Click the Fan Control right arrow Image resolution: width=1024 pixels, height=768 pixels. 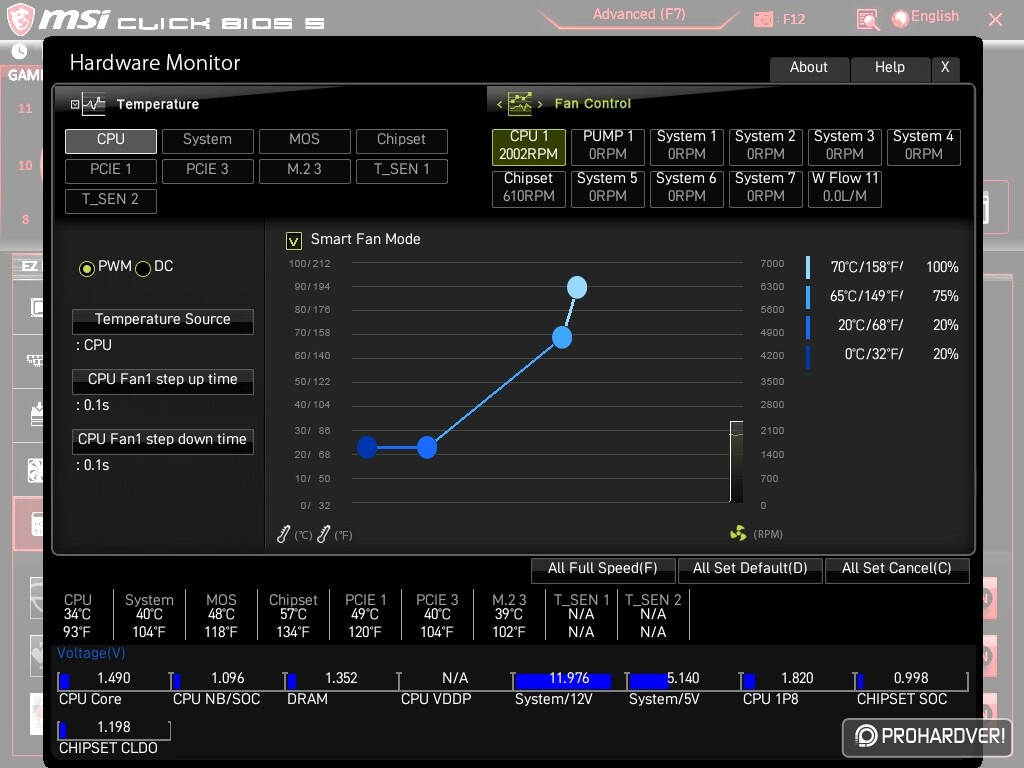pyautogui.click(x=540, y=104)
